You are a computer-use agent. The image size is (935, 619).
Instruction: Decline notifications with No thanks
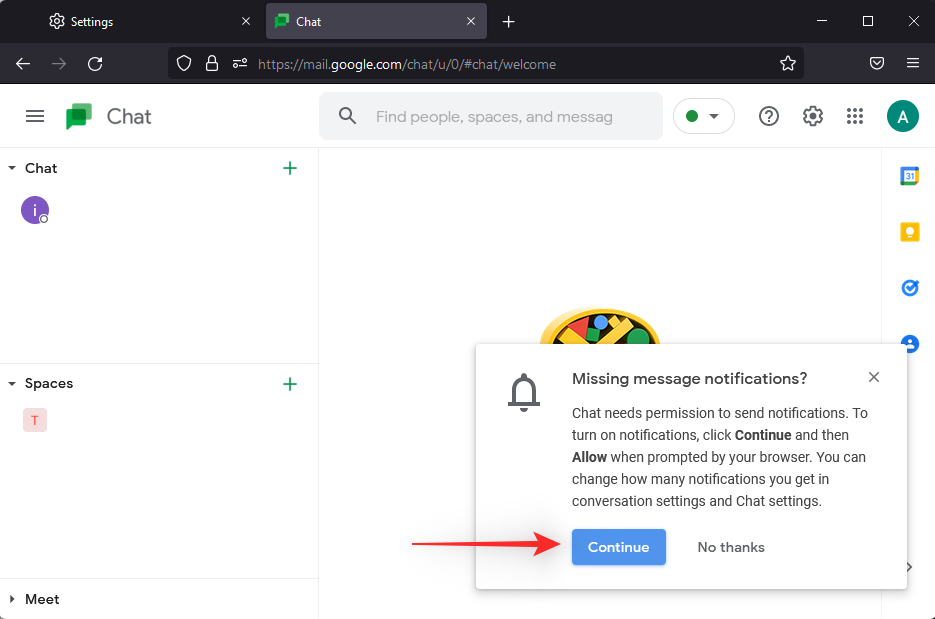731,547
